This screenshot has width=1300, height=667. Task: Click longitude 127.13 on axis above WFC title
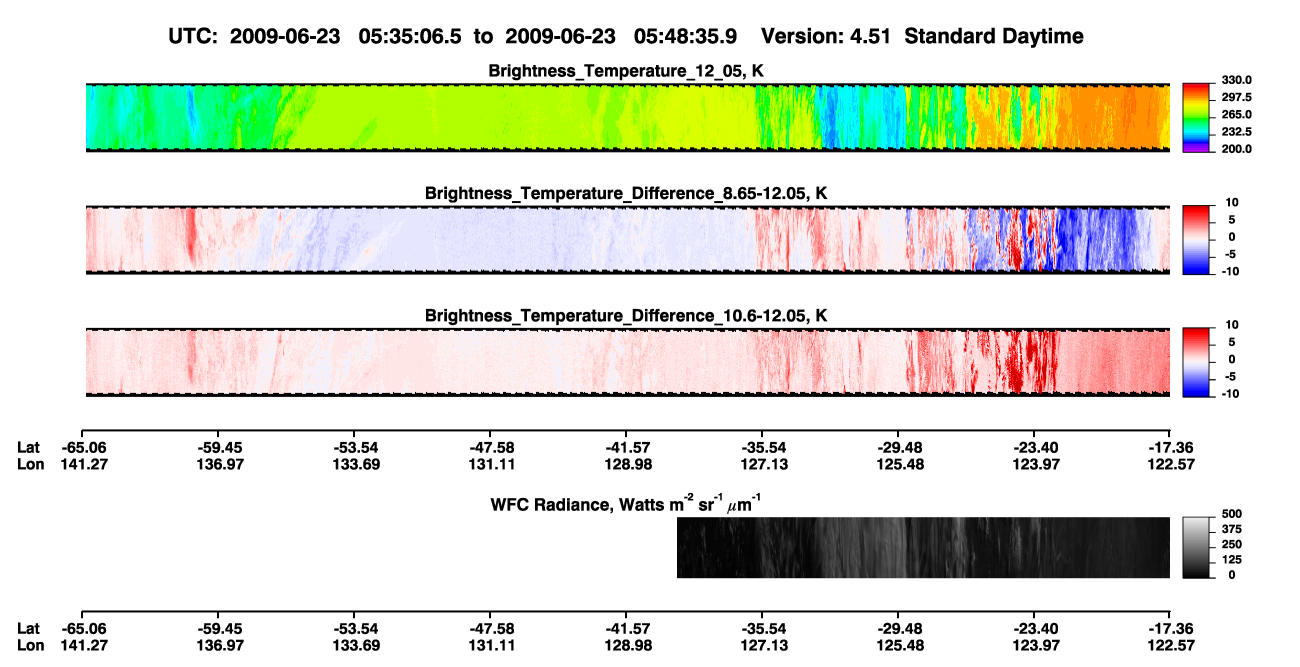coord(764,464)
